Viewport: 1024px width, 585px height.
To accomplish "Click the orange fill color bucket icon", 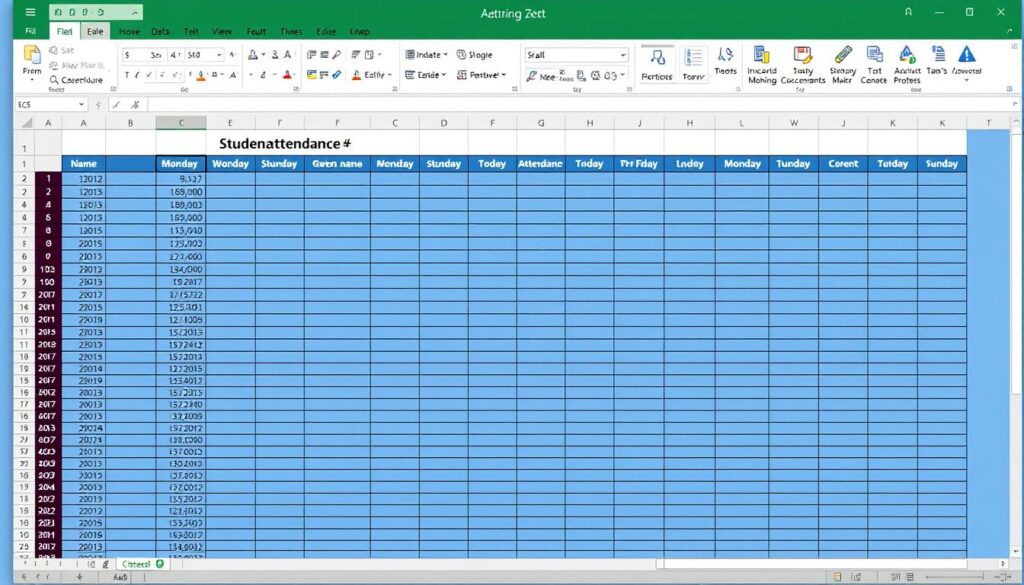I will pos(201,76).
